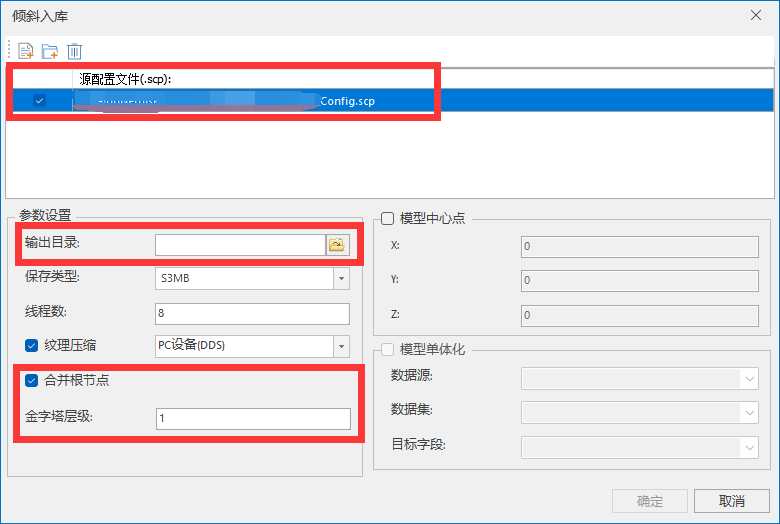The image size is (780, 524).
Task: Click the Y coordinate field
Action: click(x=640, y=281)
